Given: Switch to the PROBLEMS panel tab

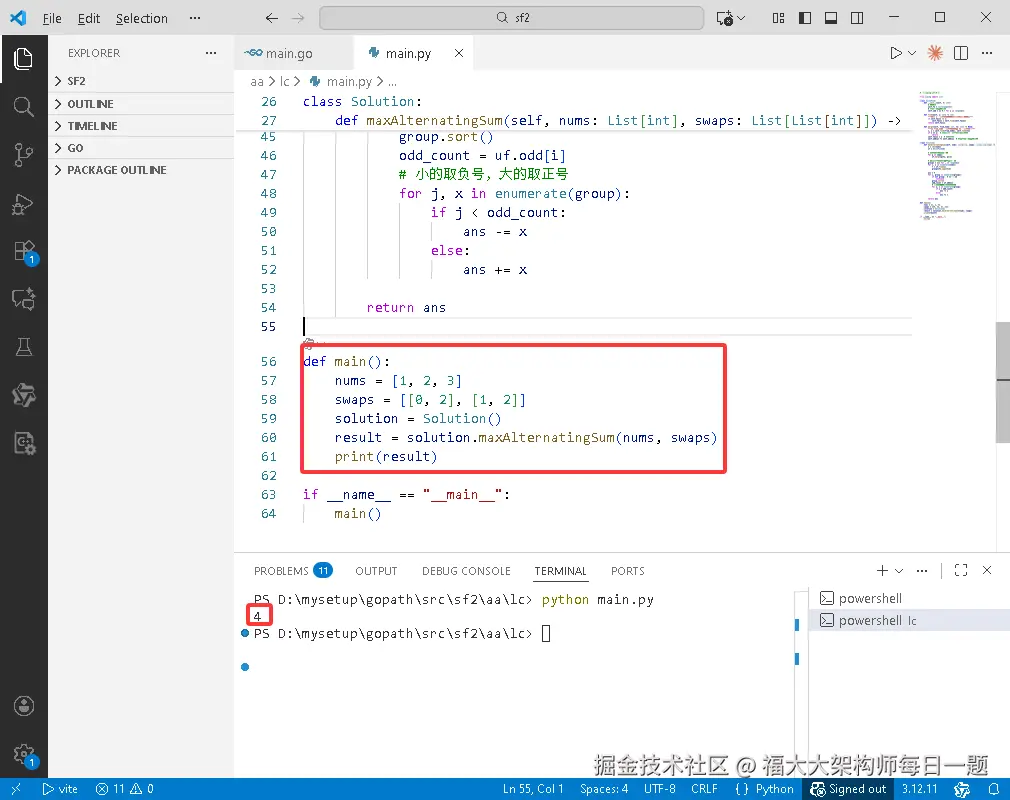Looking at the screenshot, I should (x=292, y=571).
